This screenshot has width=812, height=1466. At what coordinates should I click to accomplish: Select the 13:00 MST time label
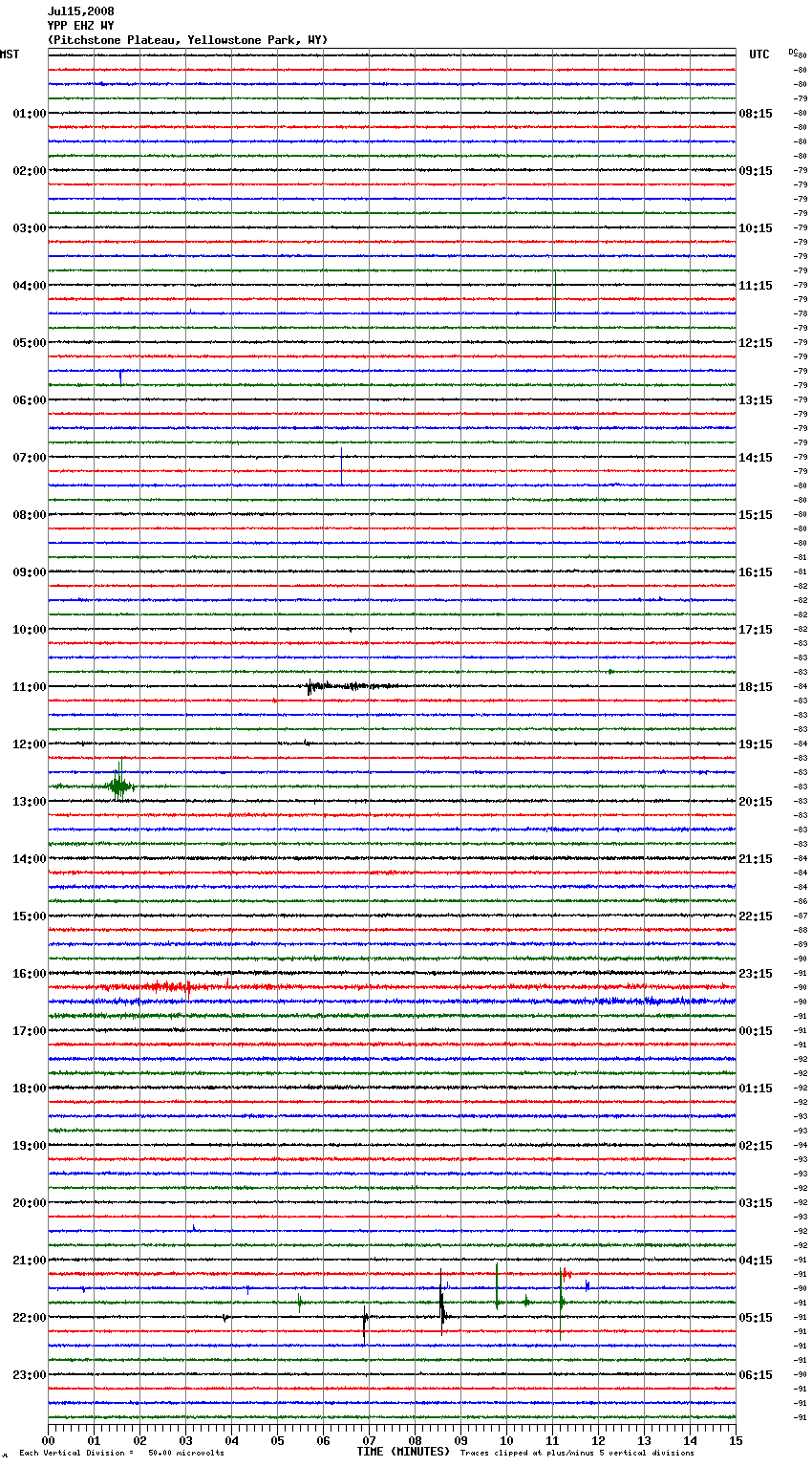30,802
